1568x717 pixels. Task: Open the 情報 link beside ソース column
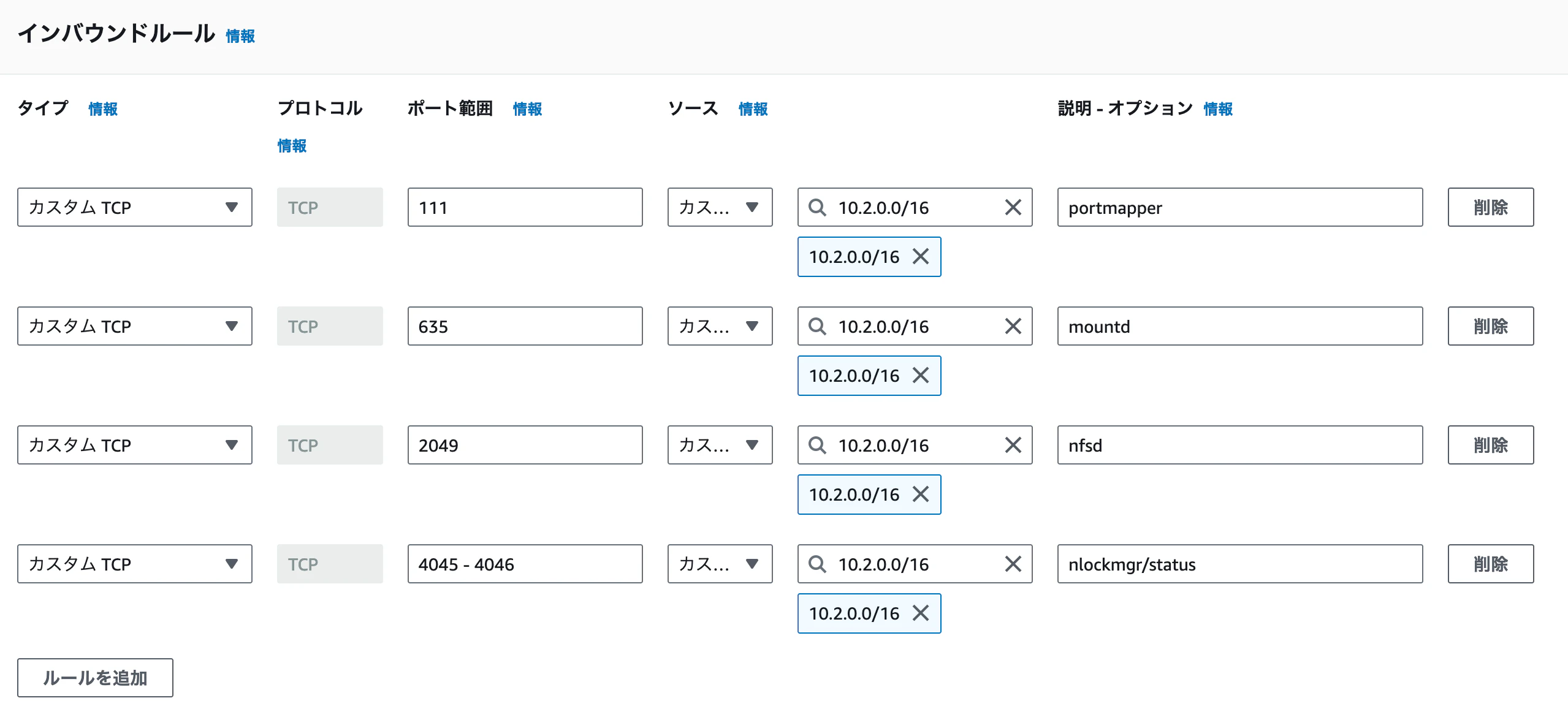click(753, 109)
